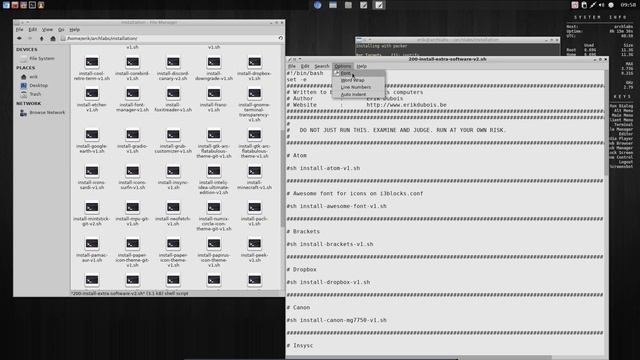Viewport: 640px width, 360px height.
Task: Select the install-corebird-v1.sh file icon
Action: coord(132,62)
